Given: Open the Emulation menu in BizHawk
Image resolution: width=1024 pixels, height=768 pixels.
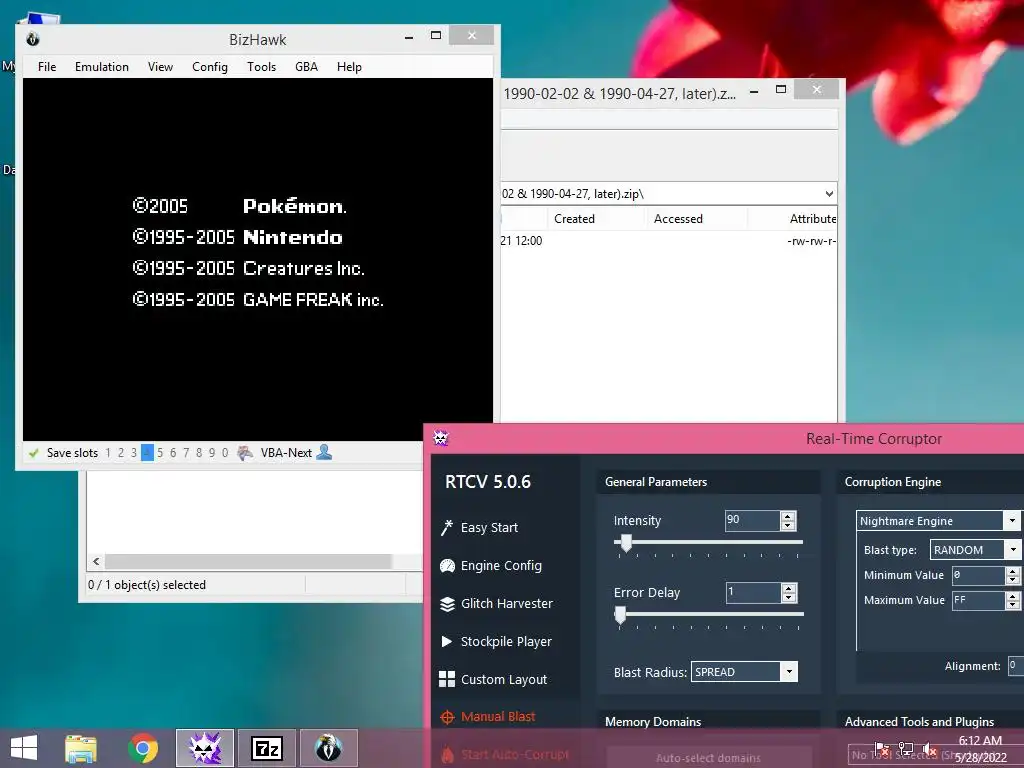Looking at the screenshot, I should (102, 67).
